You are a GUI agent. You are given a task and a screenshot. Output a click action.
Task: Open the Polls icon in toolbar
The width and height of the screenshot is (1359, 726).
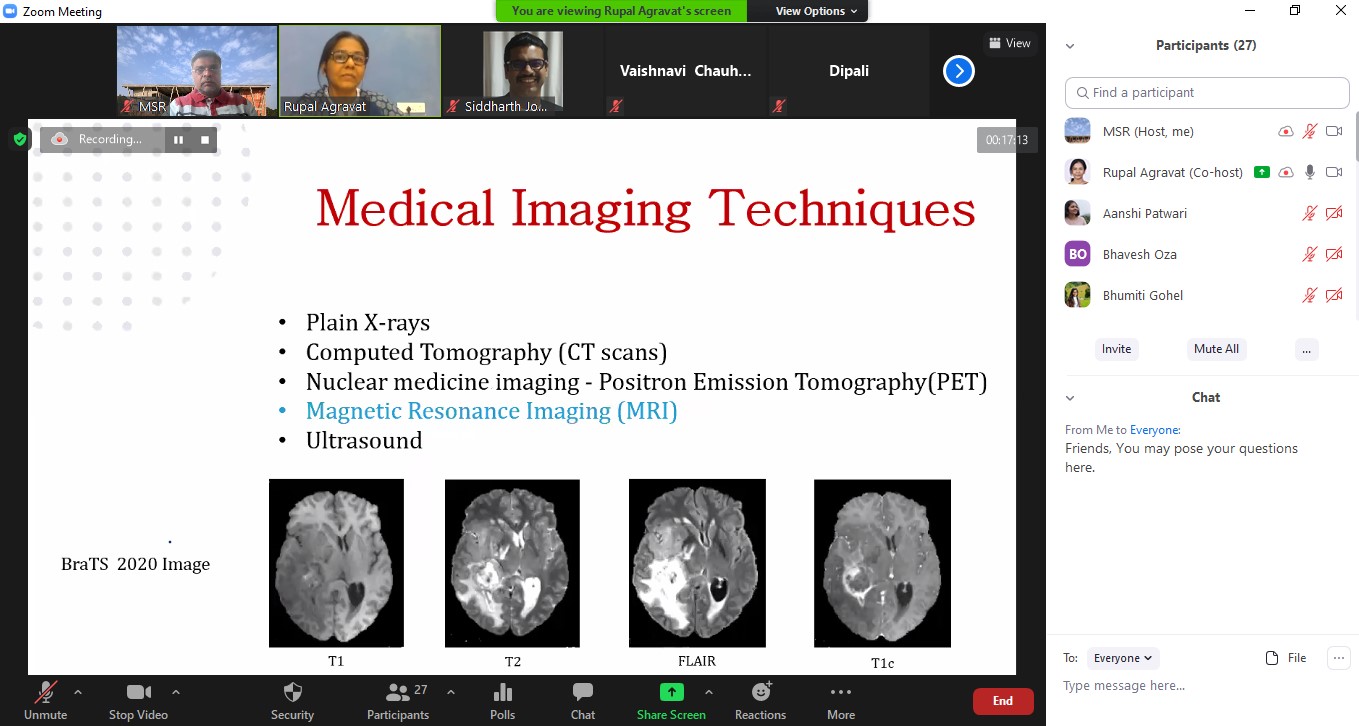pyautogui.click(x=502, y=693)
